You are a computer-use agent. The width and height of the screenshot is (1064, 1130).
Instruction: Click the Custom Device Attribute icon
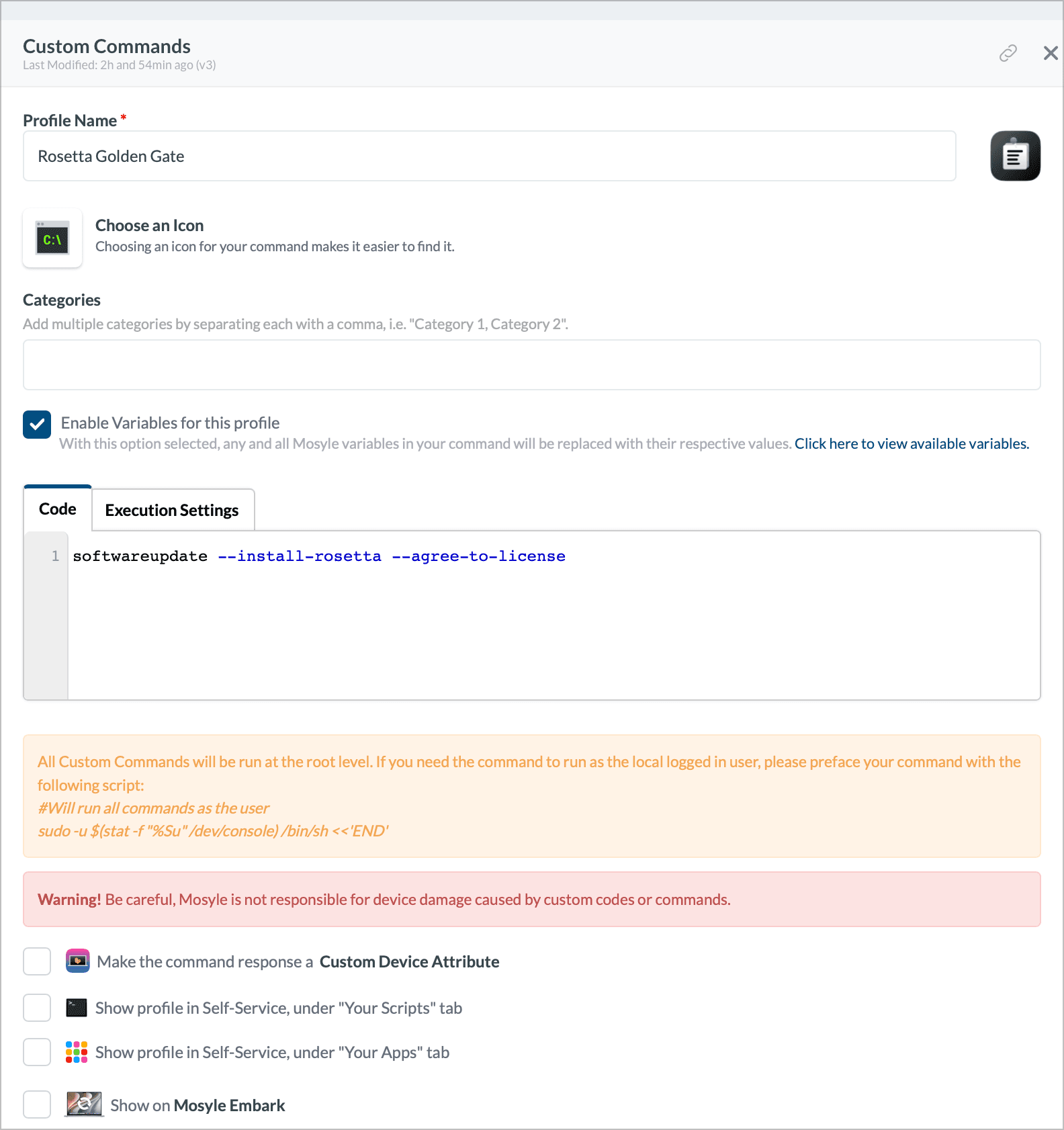77,961
